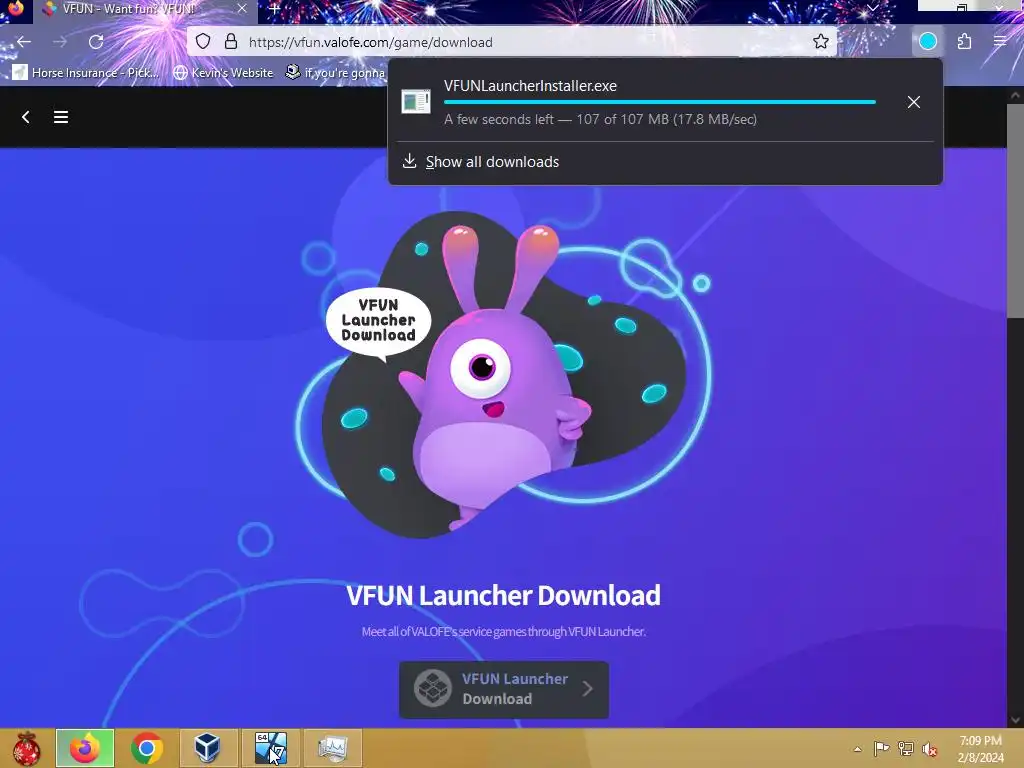
Task: Open the Horse Insurance bookmark
Action: (x=86, y=72)
